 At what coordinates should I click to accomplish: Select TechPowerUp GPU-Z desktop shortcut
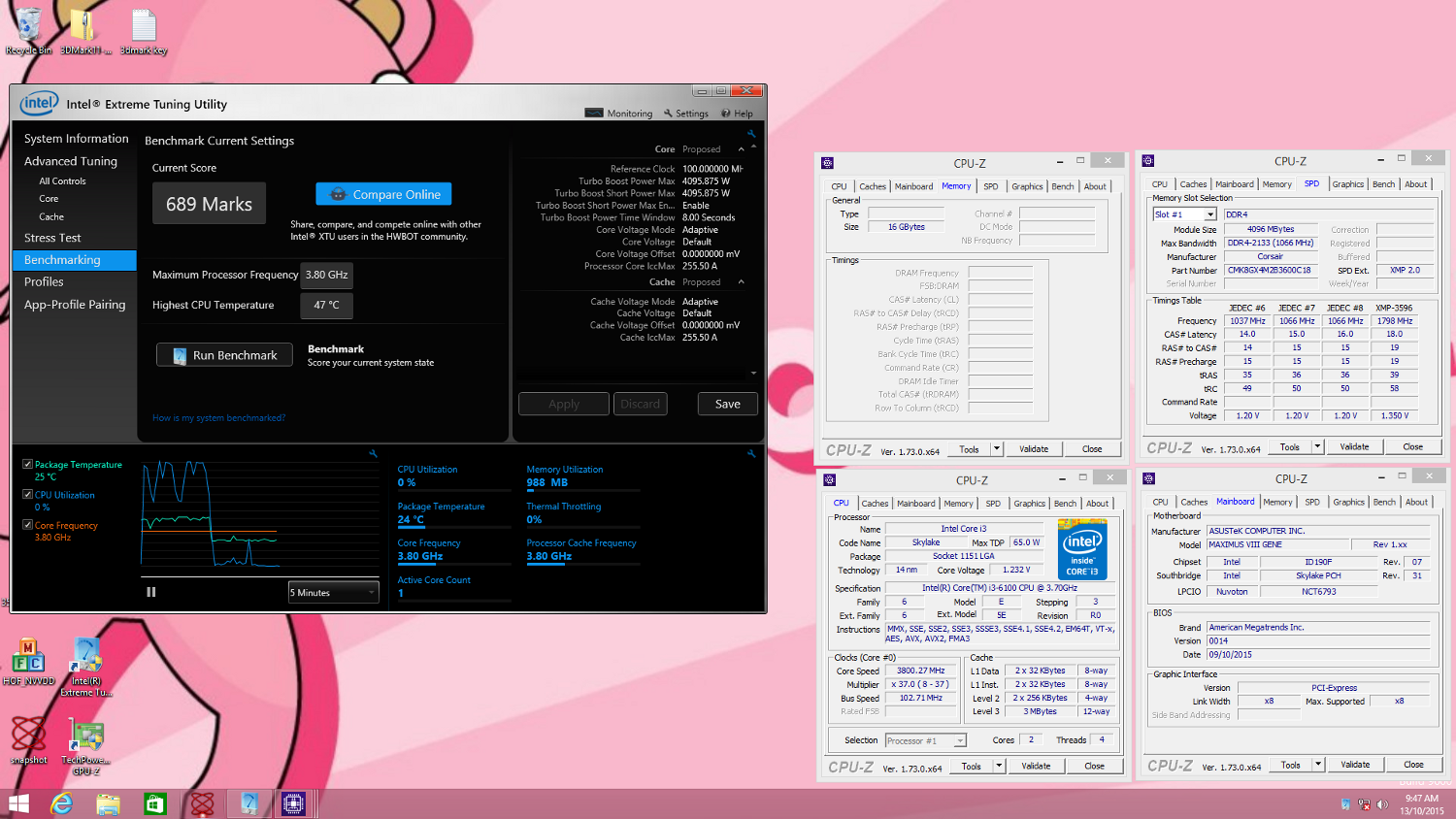click(x=86, y=746)
